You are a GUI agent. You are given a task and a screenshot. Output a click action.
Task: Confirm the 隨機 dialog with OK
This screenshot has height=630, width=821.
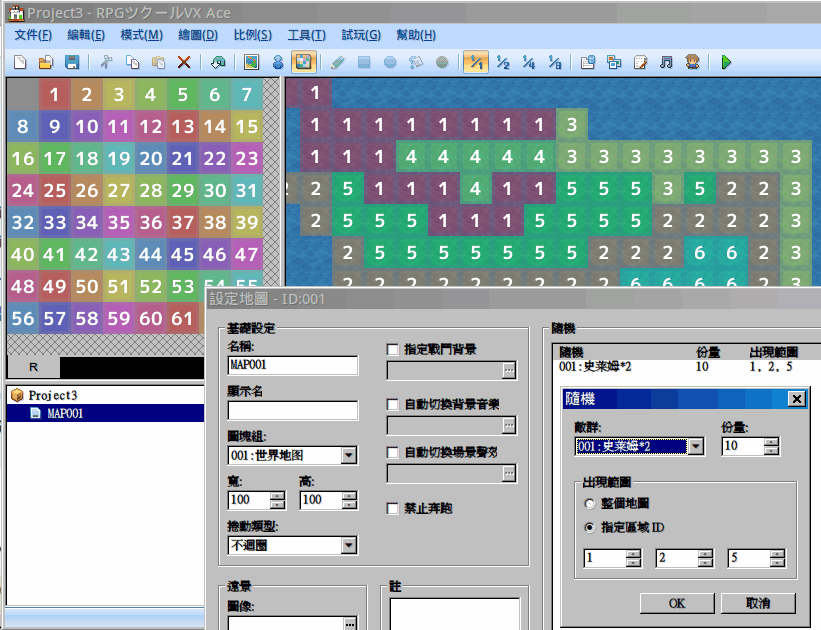point(676,603)
